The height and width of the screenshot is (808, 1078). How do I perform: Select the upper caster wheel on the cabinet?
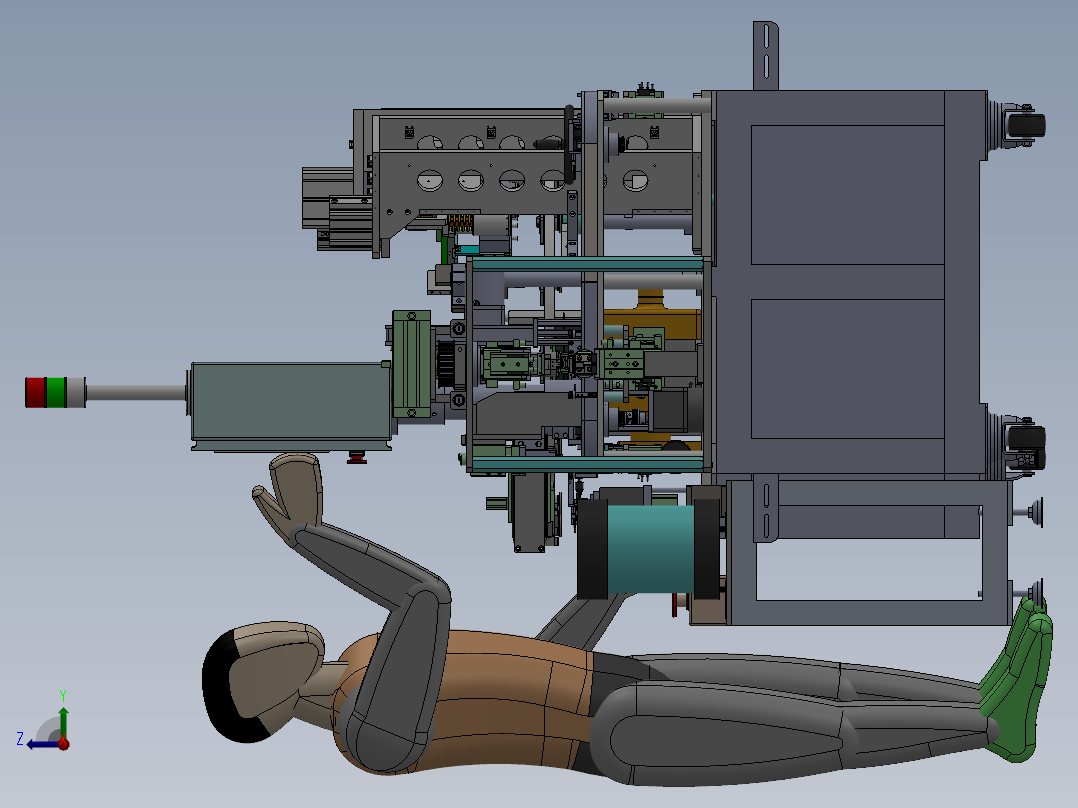coord(1026,126)
